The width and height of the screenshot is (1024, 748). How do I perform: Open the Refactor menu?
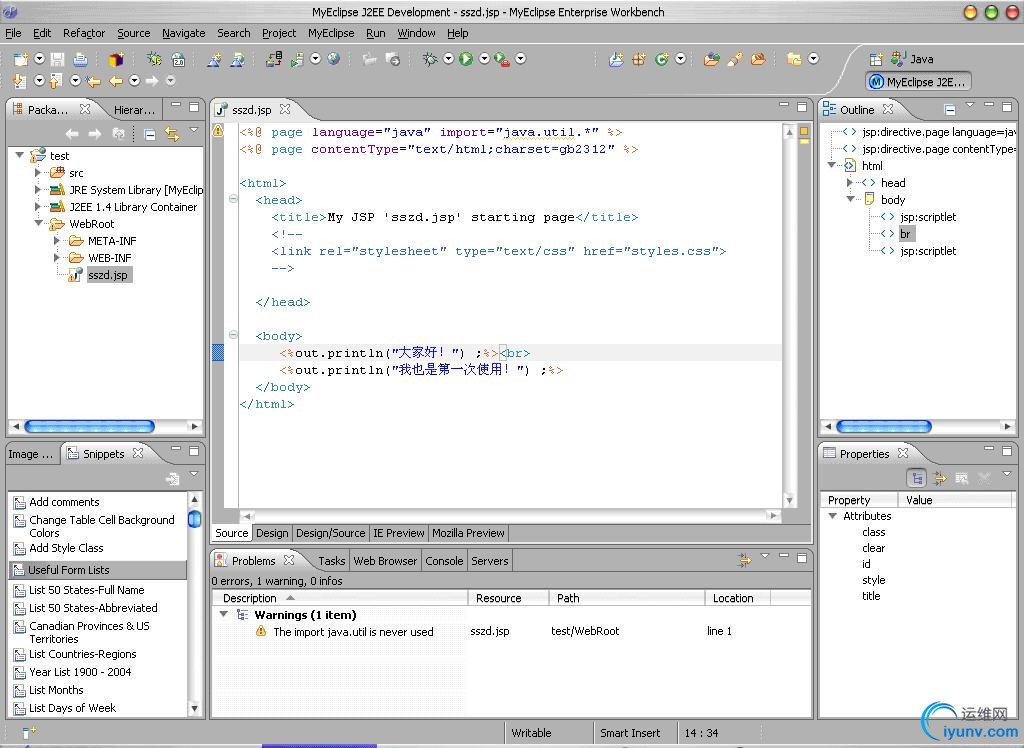[x=84, y=33]
